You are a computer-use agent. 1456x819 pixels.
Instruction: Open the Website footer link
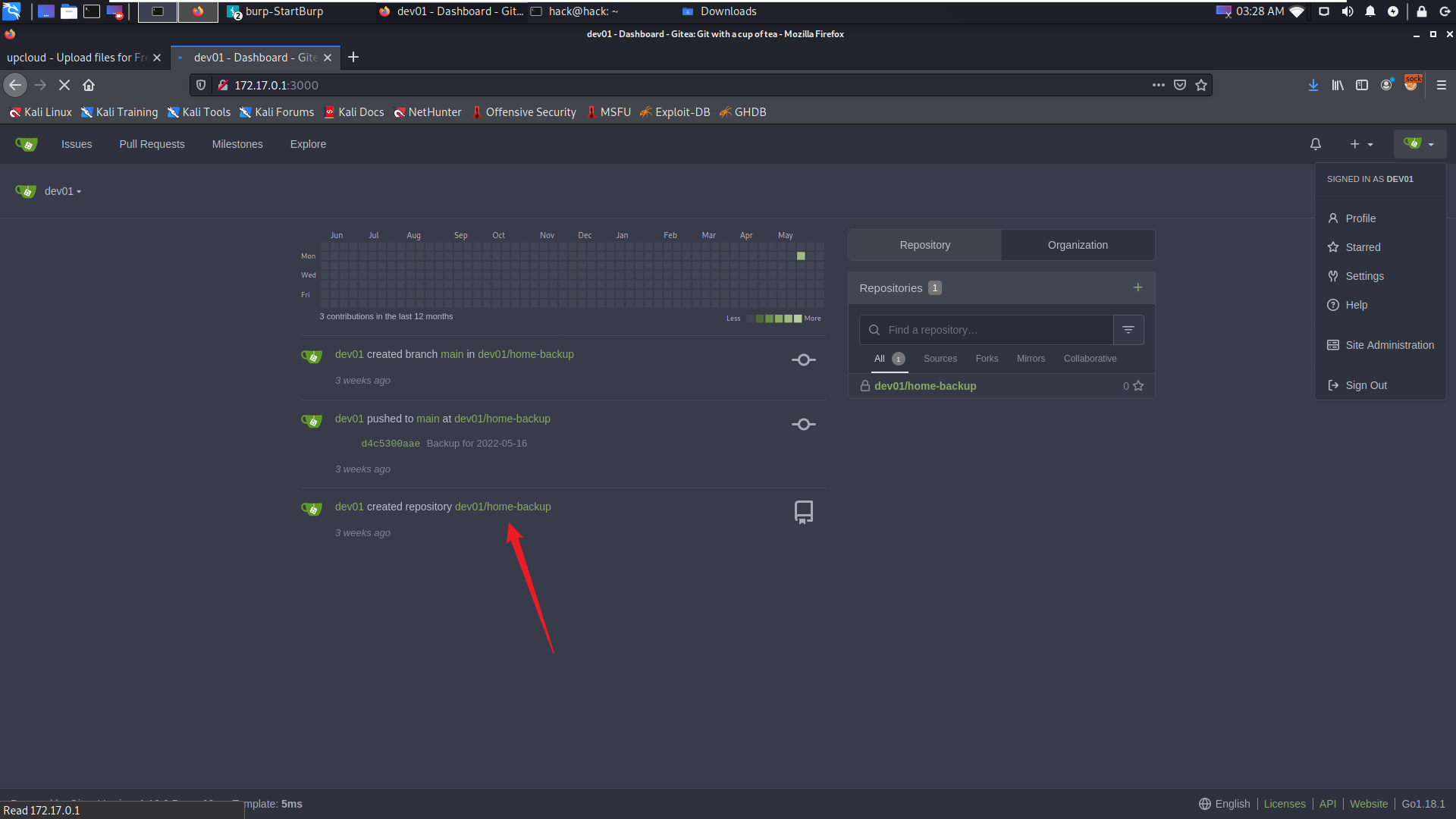pyautogui.click(x=1369, y=804)
